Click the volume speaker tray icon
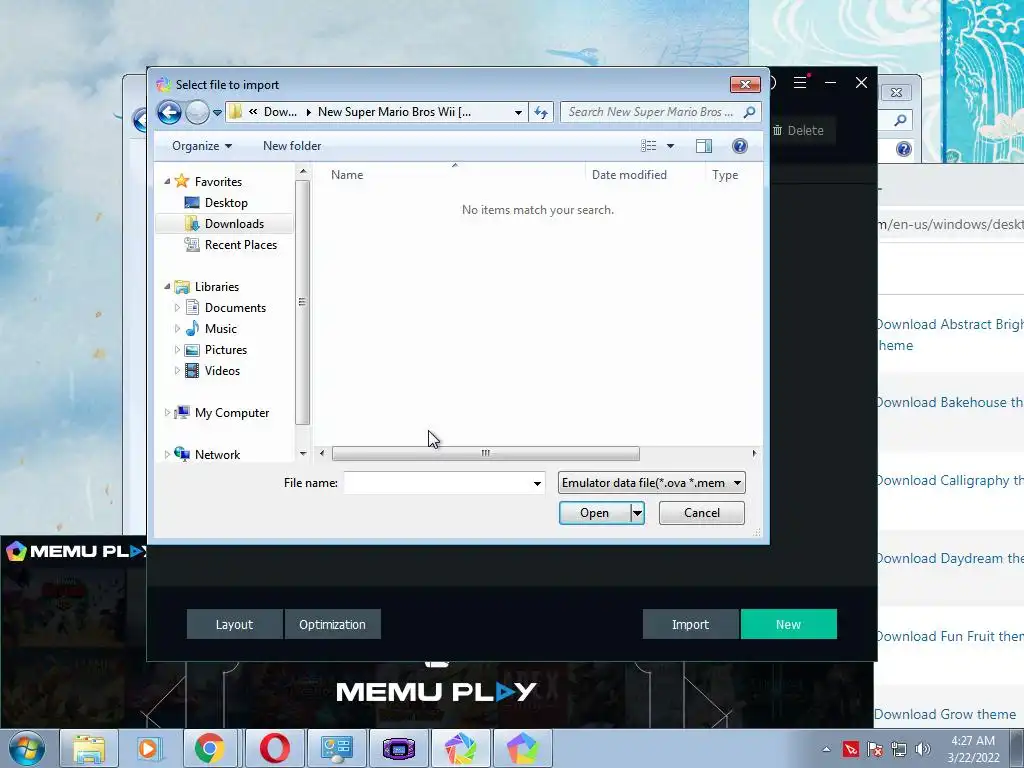The image size is (1024, 768). (923, 749)
